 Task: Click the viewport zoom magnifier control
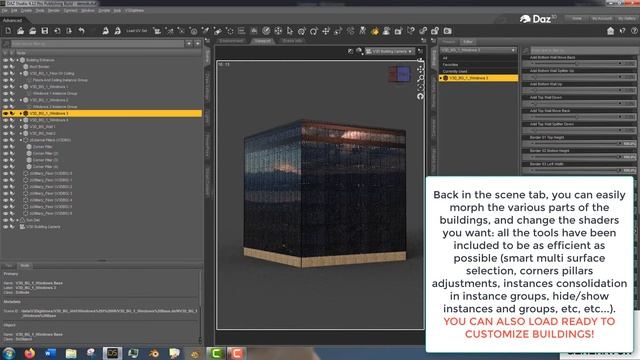coord(420,78)
